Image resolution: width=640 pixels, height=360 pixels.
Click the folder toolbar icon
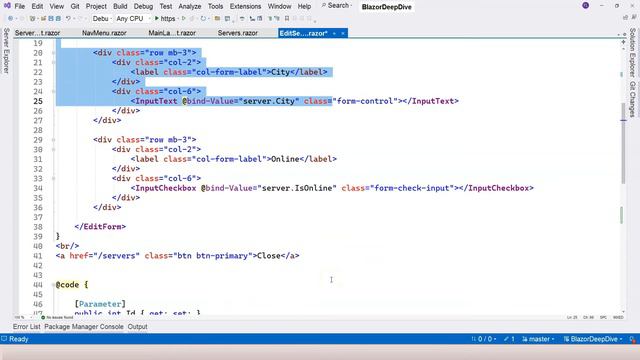217,18
